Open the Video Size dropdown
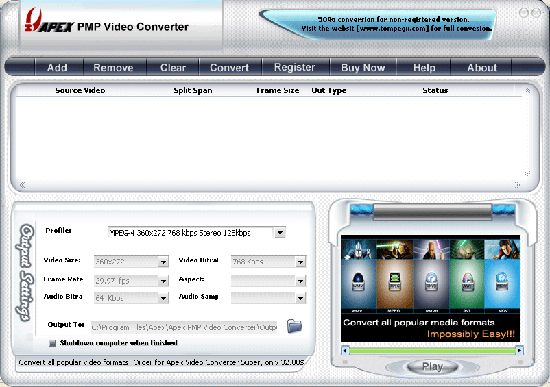Screen dimensions: 550x387 [x=163, y=262]
